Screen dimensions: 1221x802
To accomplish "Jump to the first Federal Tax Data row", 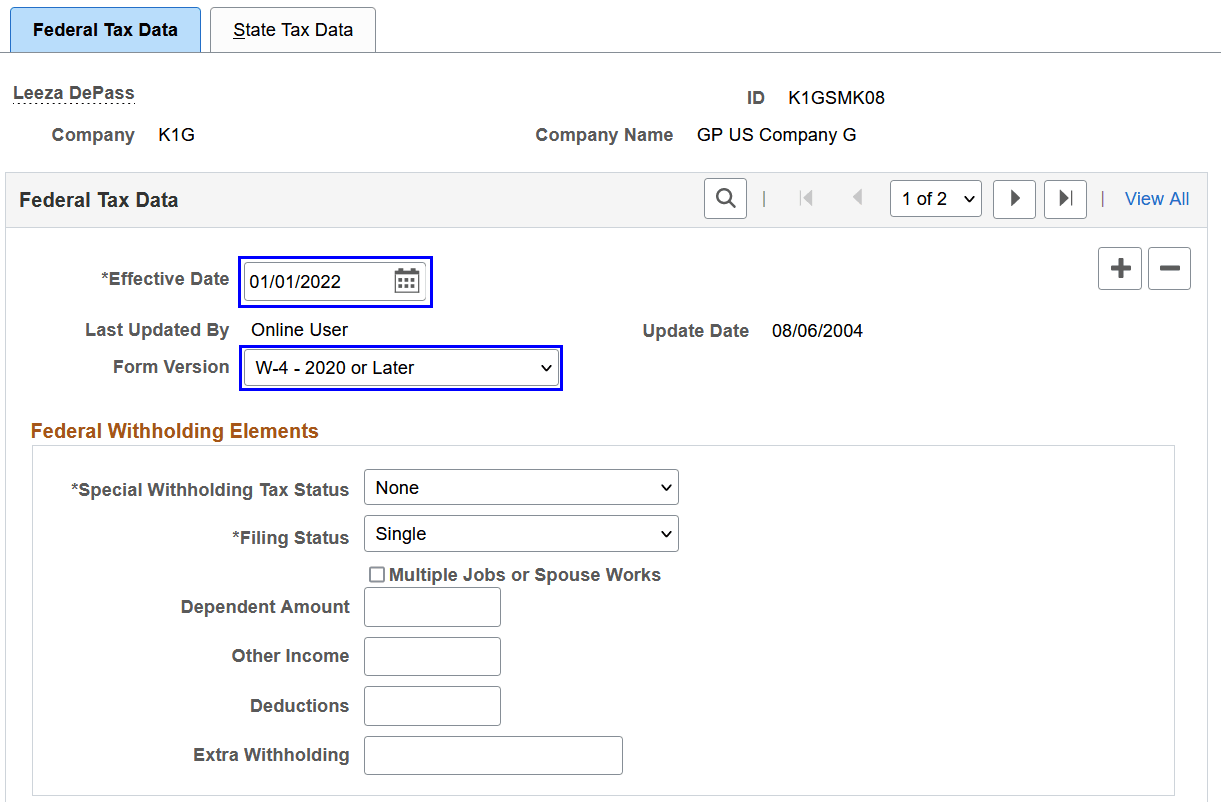I will tap(806, 198).
